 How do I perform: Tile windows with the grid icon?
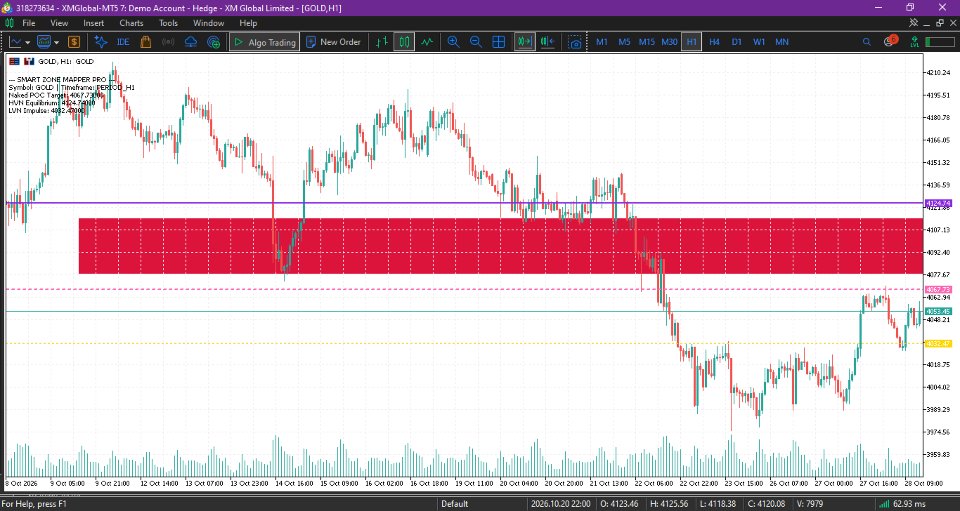pyautogui.click(x=498, y=42)
